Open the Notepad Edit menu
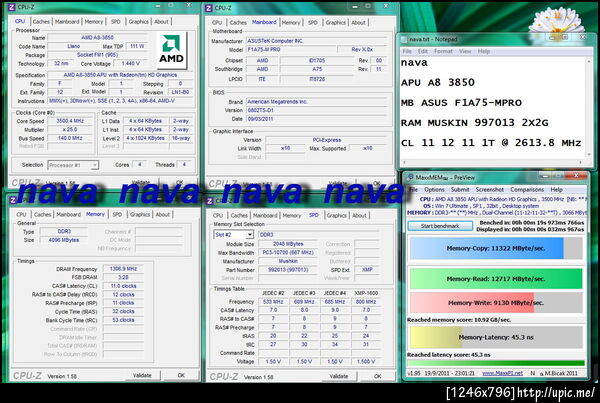This screenshot has width=600, height=403. click(x=423, y=51)
